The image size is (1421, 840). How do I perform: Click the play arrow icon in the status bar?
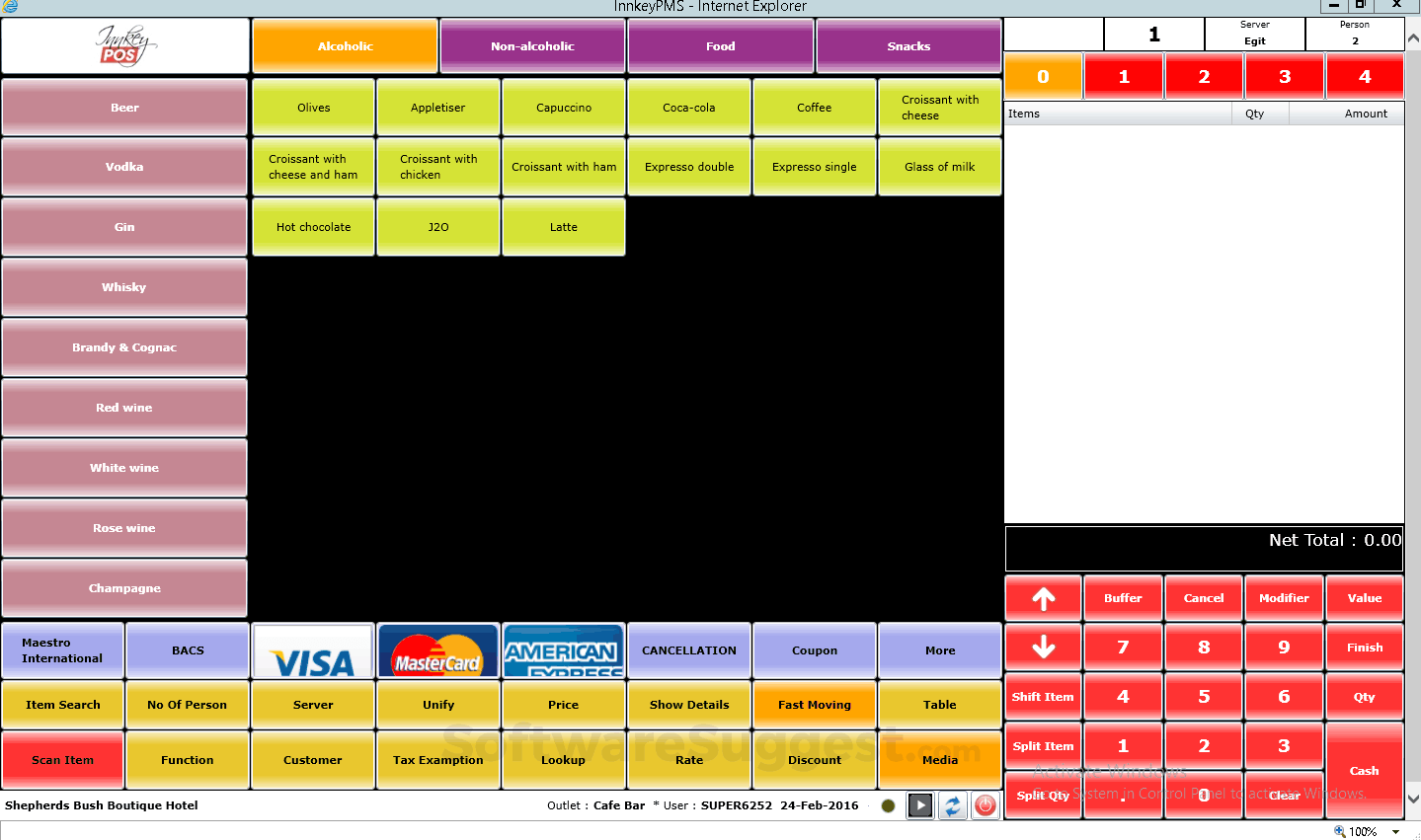[920, 805]
